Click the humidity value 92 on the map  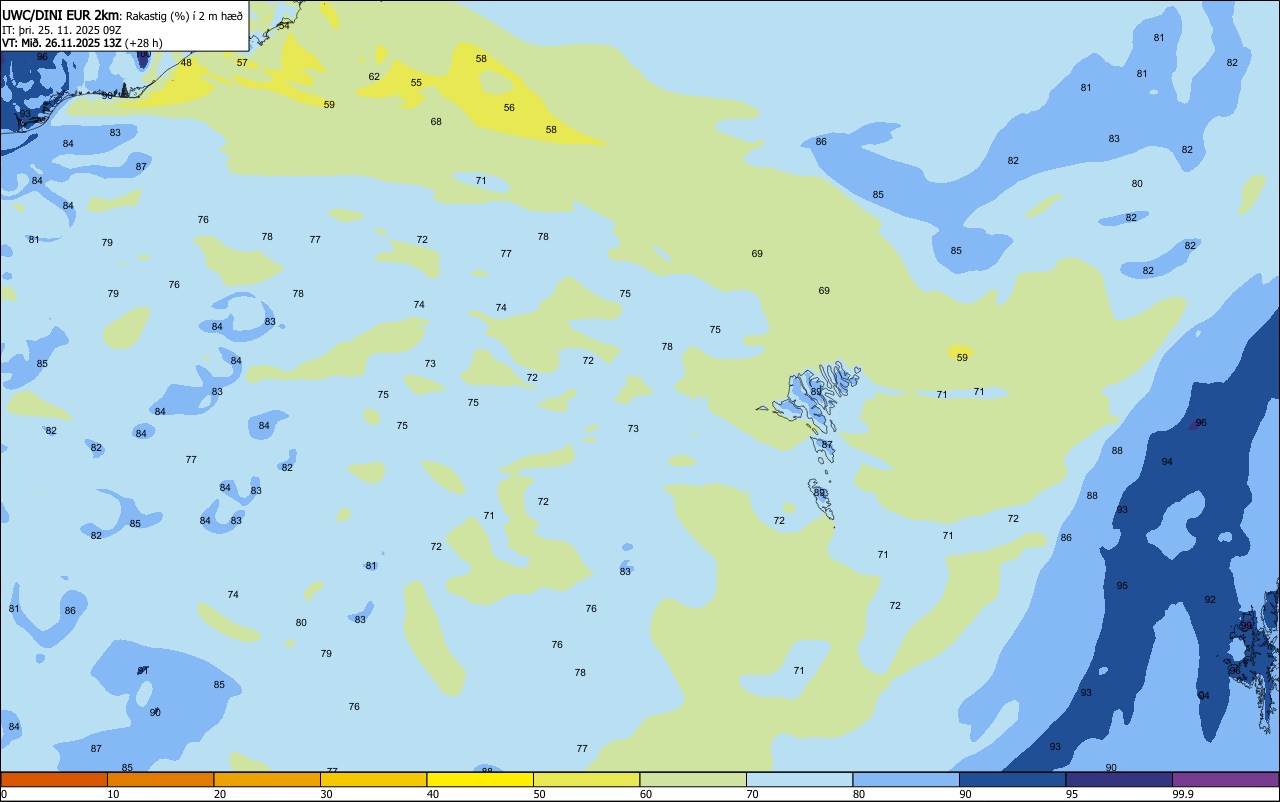pos(1210,600)
